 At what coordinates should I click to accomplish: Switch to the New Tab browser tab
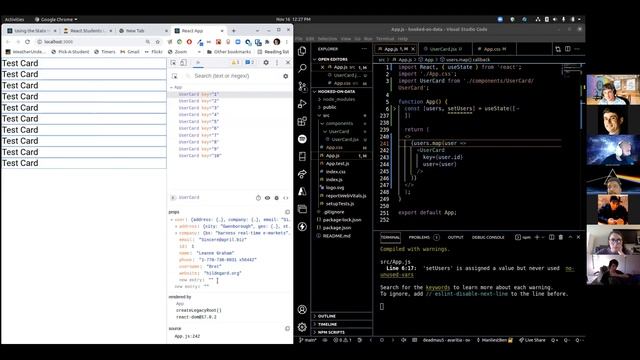(x=143, y=31)
